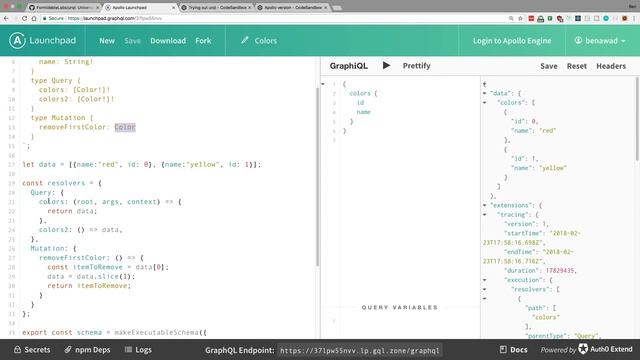Click the "name" field in the query
640x360 pixels.
(x=363, y=112)
